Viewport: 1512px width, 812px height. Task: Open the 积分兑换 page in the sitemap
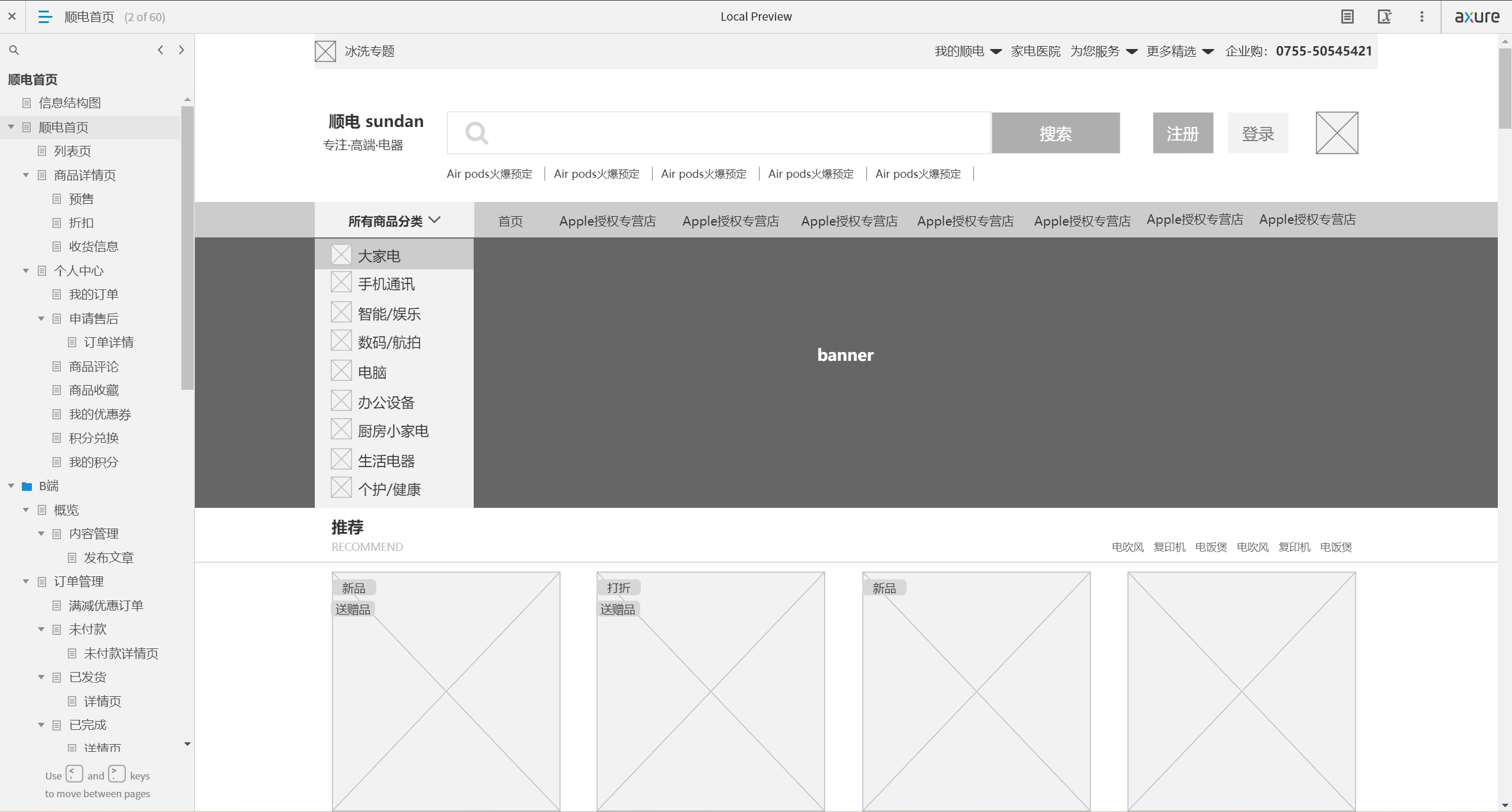(94, 438)
